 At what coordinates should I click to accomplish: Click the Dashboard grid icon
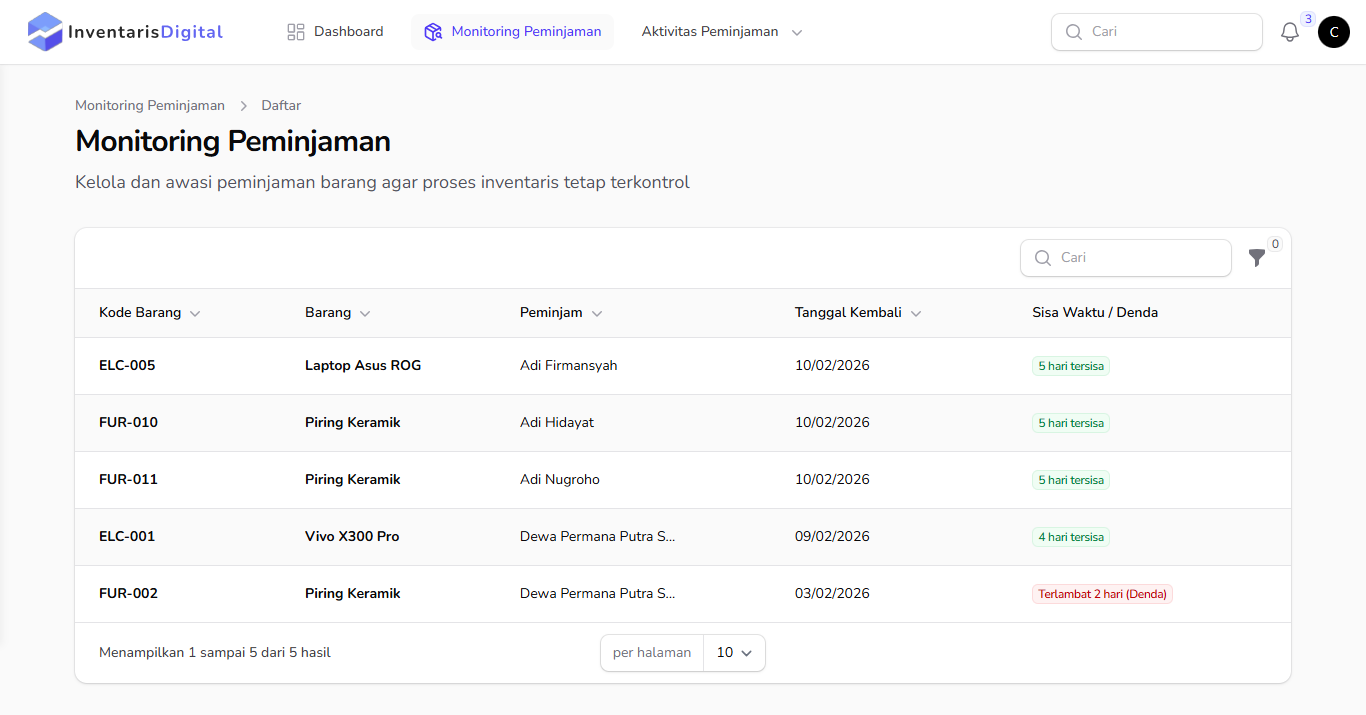(296, 32)
